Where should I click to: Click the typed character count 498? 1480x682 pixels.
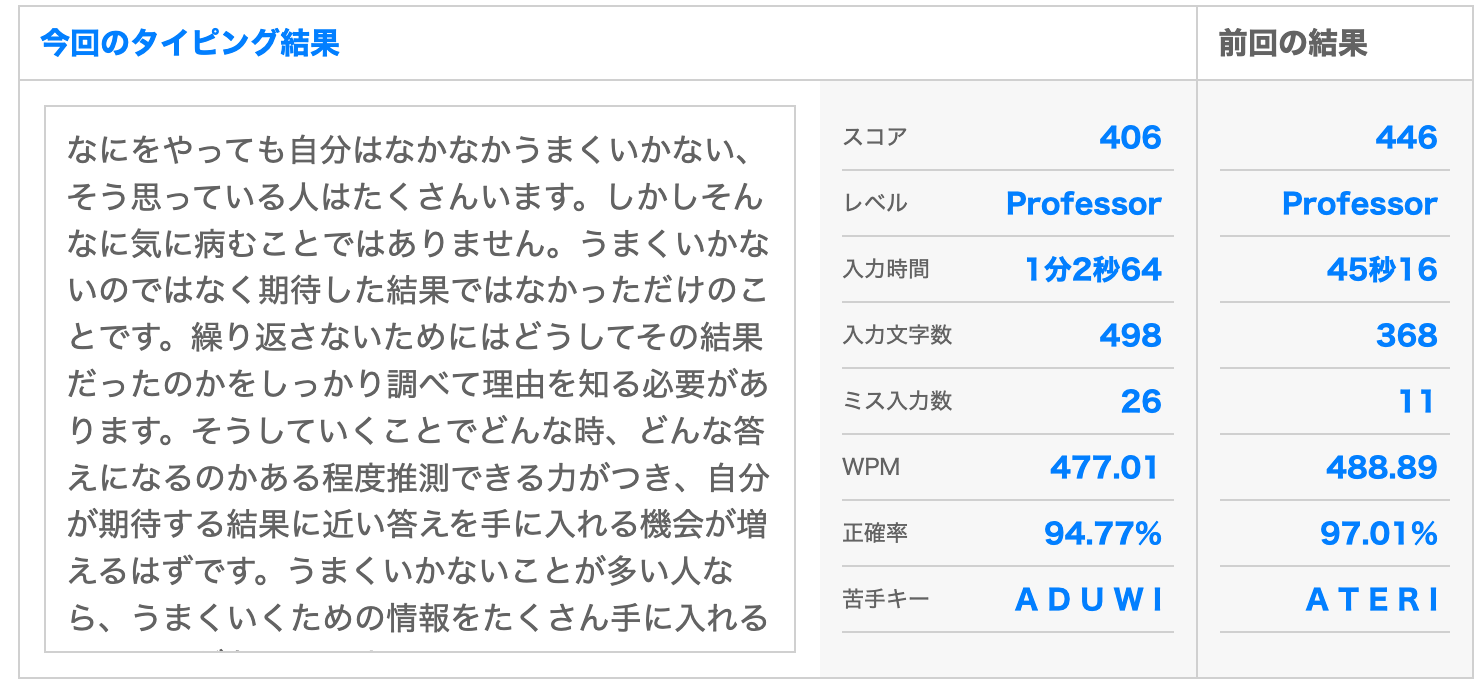[x=1130, y=335]
